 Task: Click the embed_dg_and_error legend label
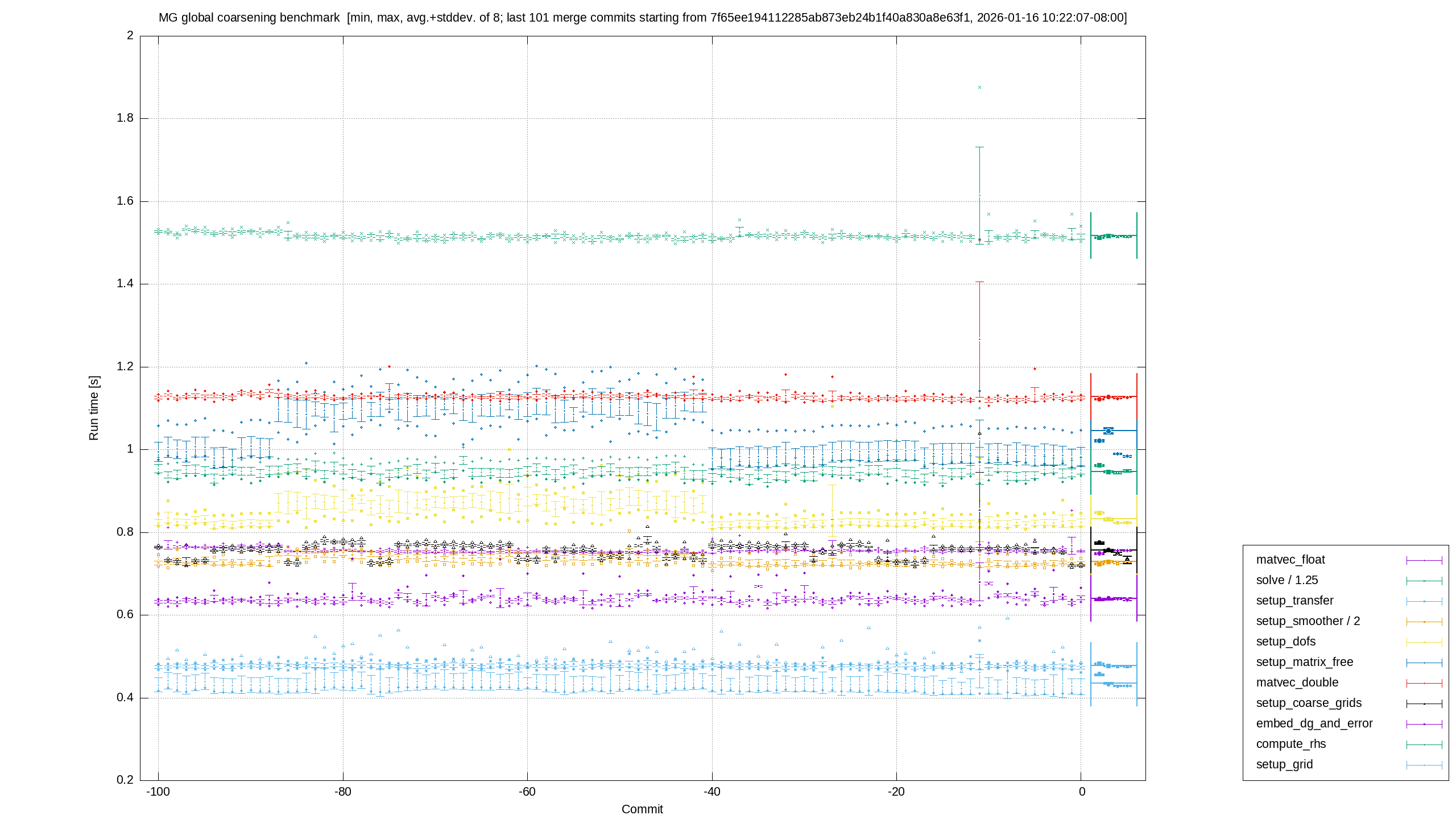tap(1314, 723)
